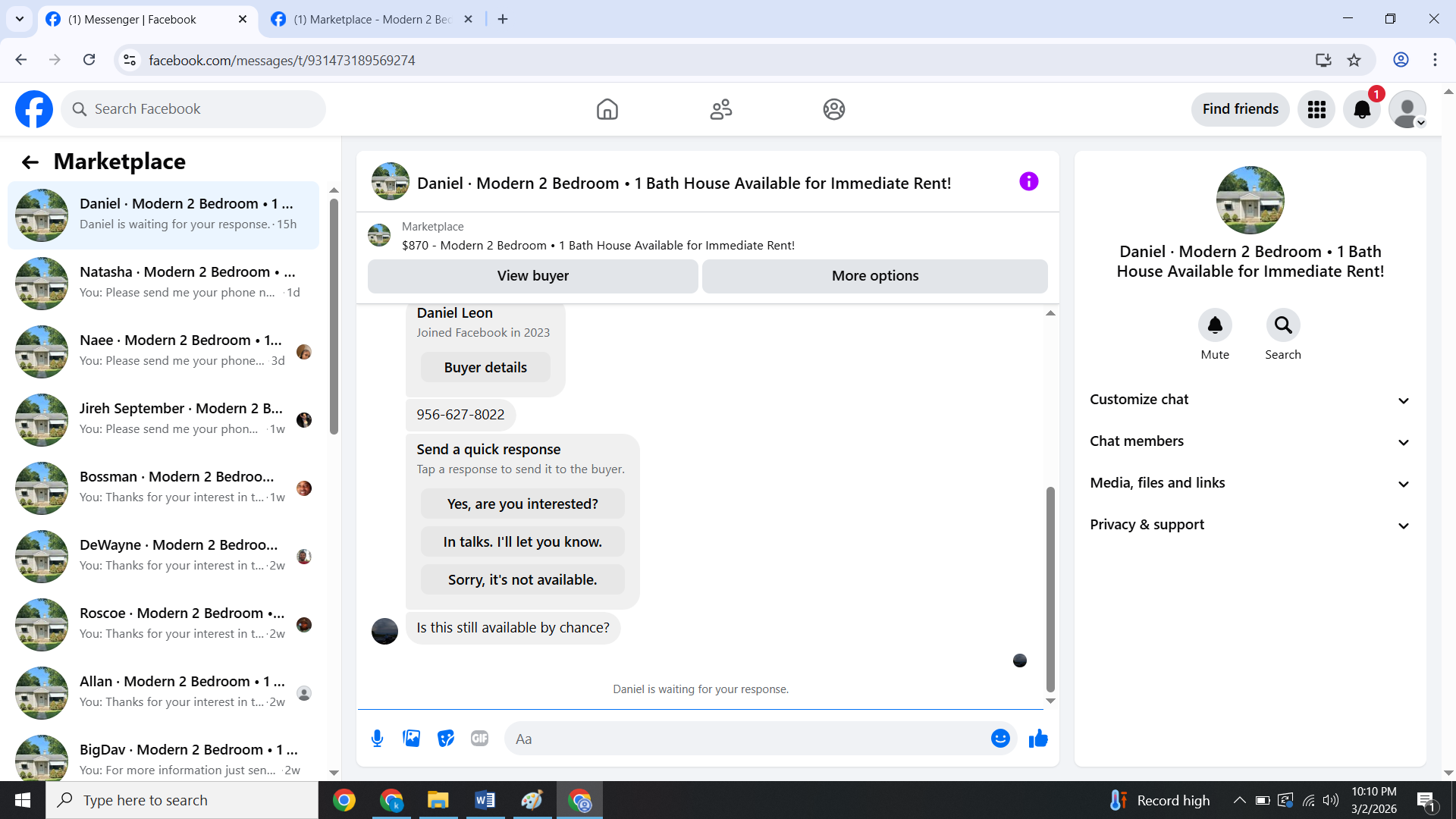The height and width of the screenshot is (819, 1456).
Task: Expand Chat members section
Action: pos(1250,441)
